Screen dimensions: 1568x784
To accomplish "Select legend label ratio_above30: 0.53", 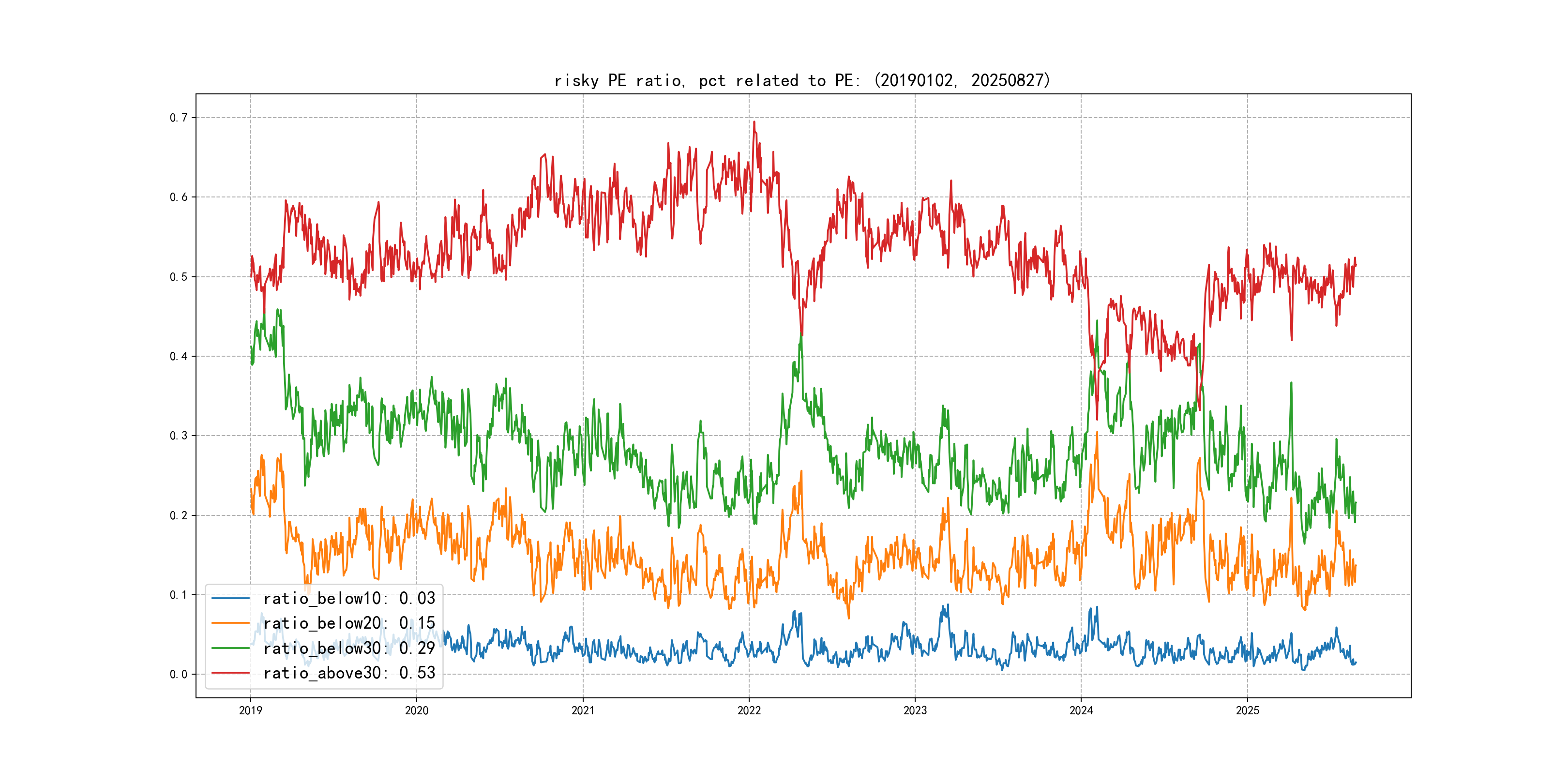I will pos(349,673).
